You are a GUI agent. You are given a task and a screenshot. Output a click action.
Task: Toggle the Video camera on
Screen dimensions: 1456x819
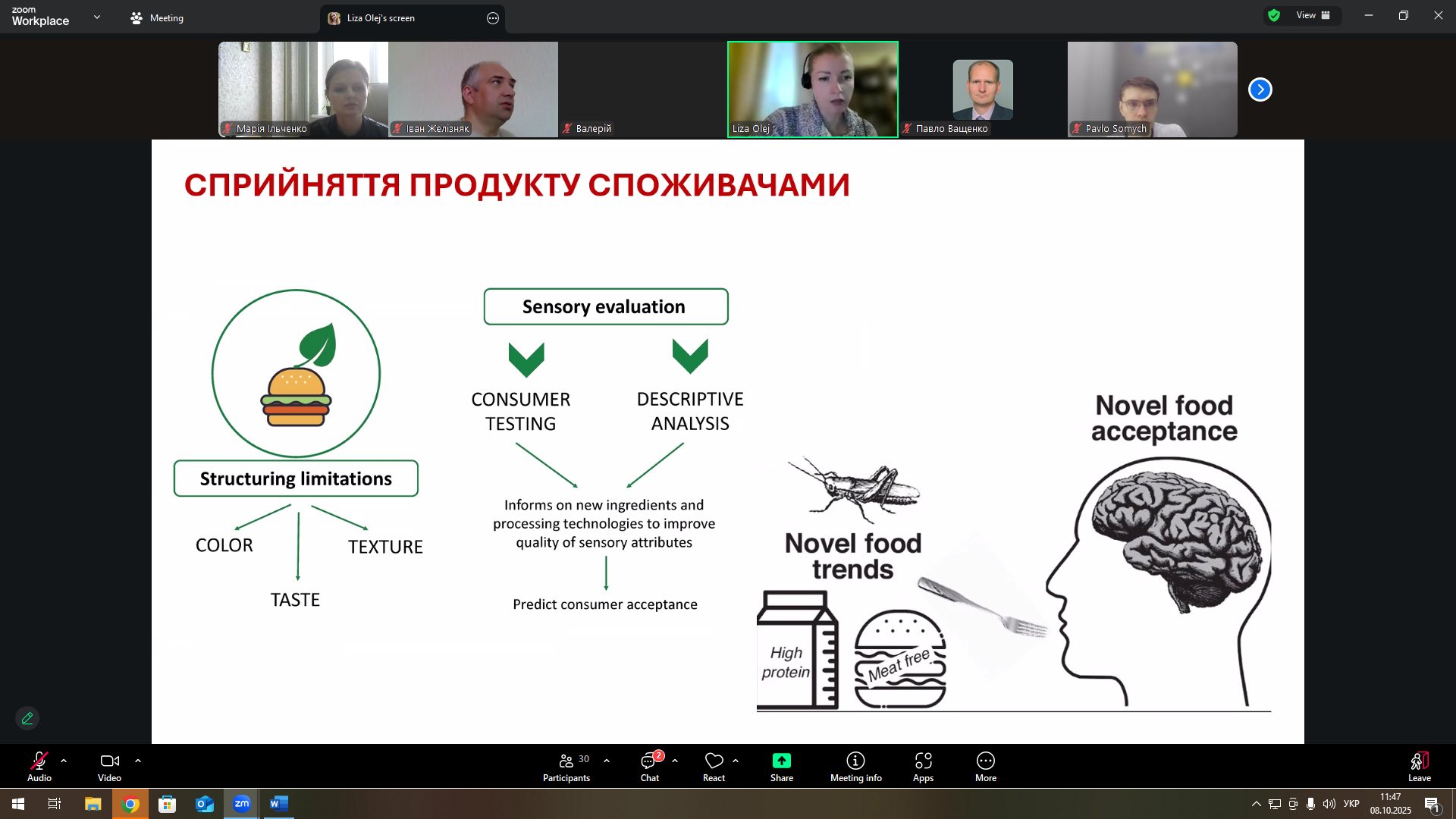pyautogui.click(x=109, y=766)
